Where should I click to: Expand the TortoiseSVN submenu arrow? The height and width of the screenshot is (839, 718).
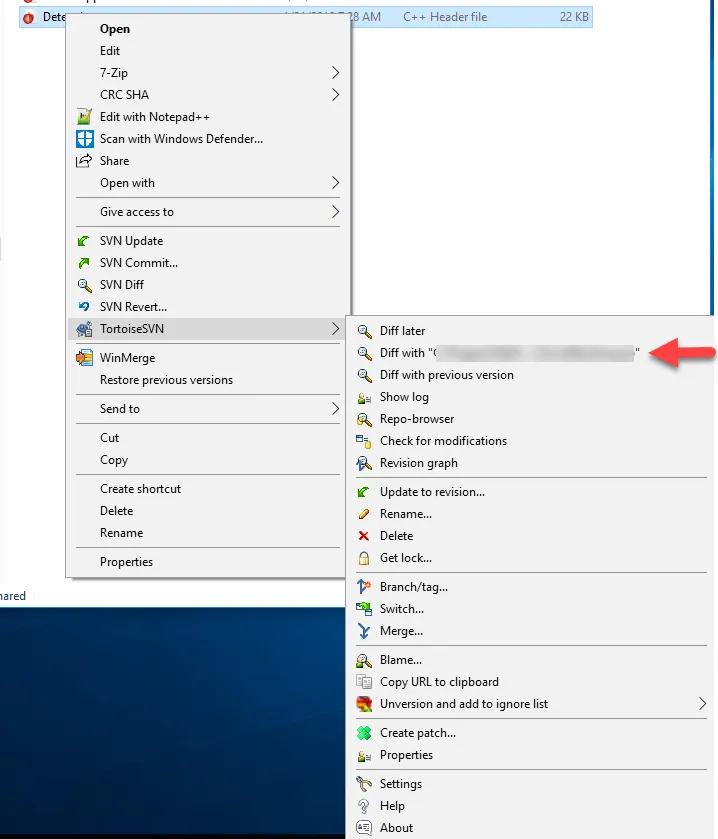coord(335,329)
